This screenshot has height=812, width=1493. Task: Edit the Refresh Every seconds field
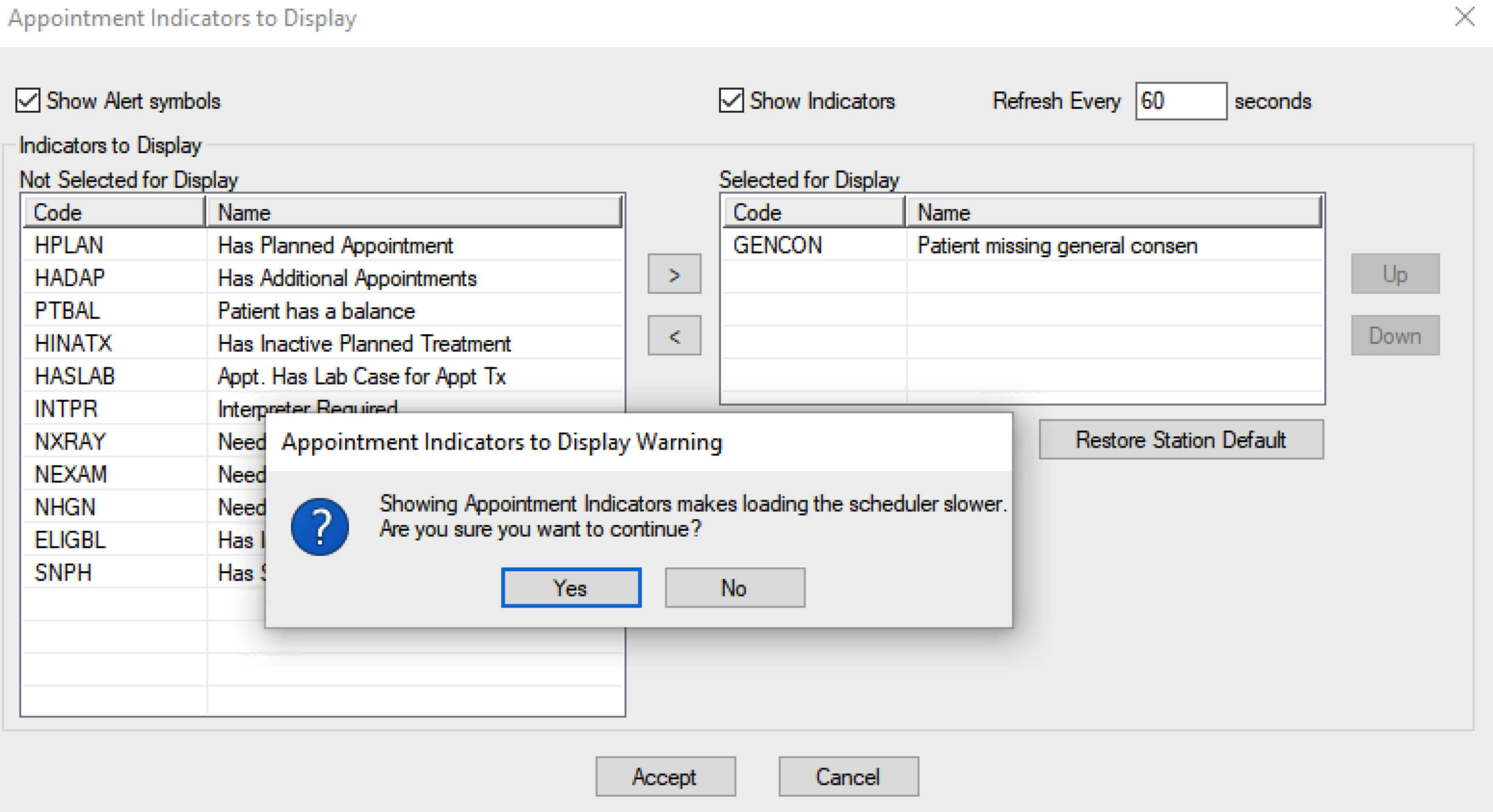pos(1179,100)
